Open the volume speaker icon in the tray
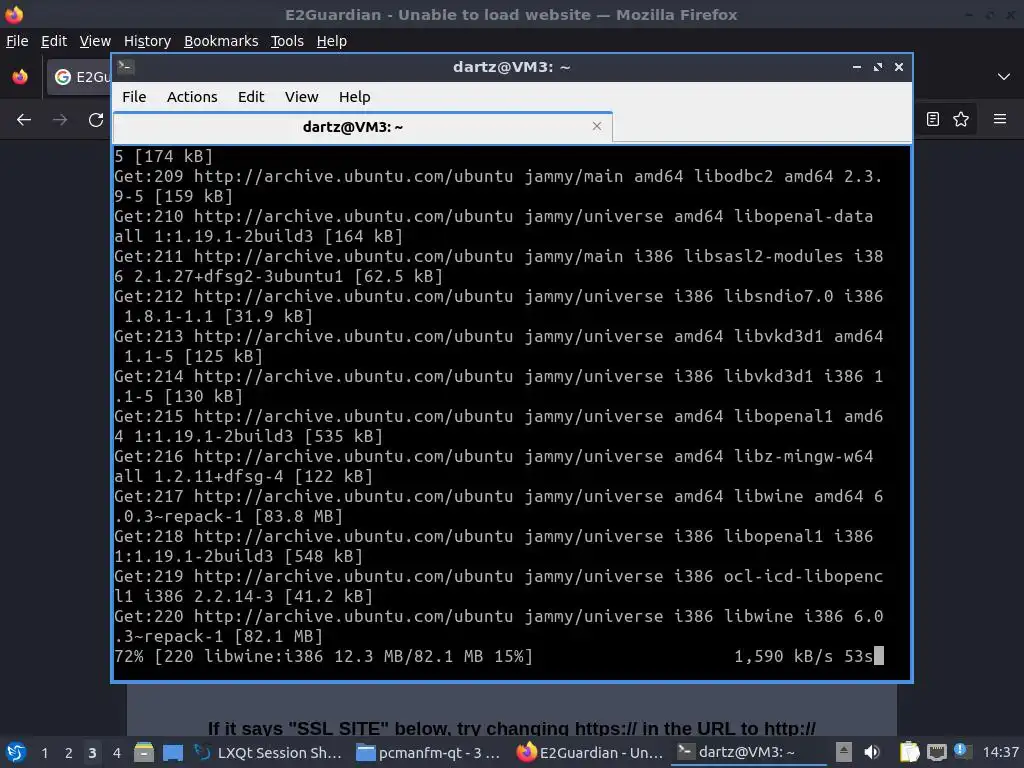1024x768 pixels. click(x=872, y=752)
